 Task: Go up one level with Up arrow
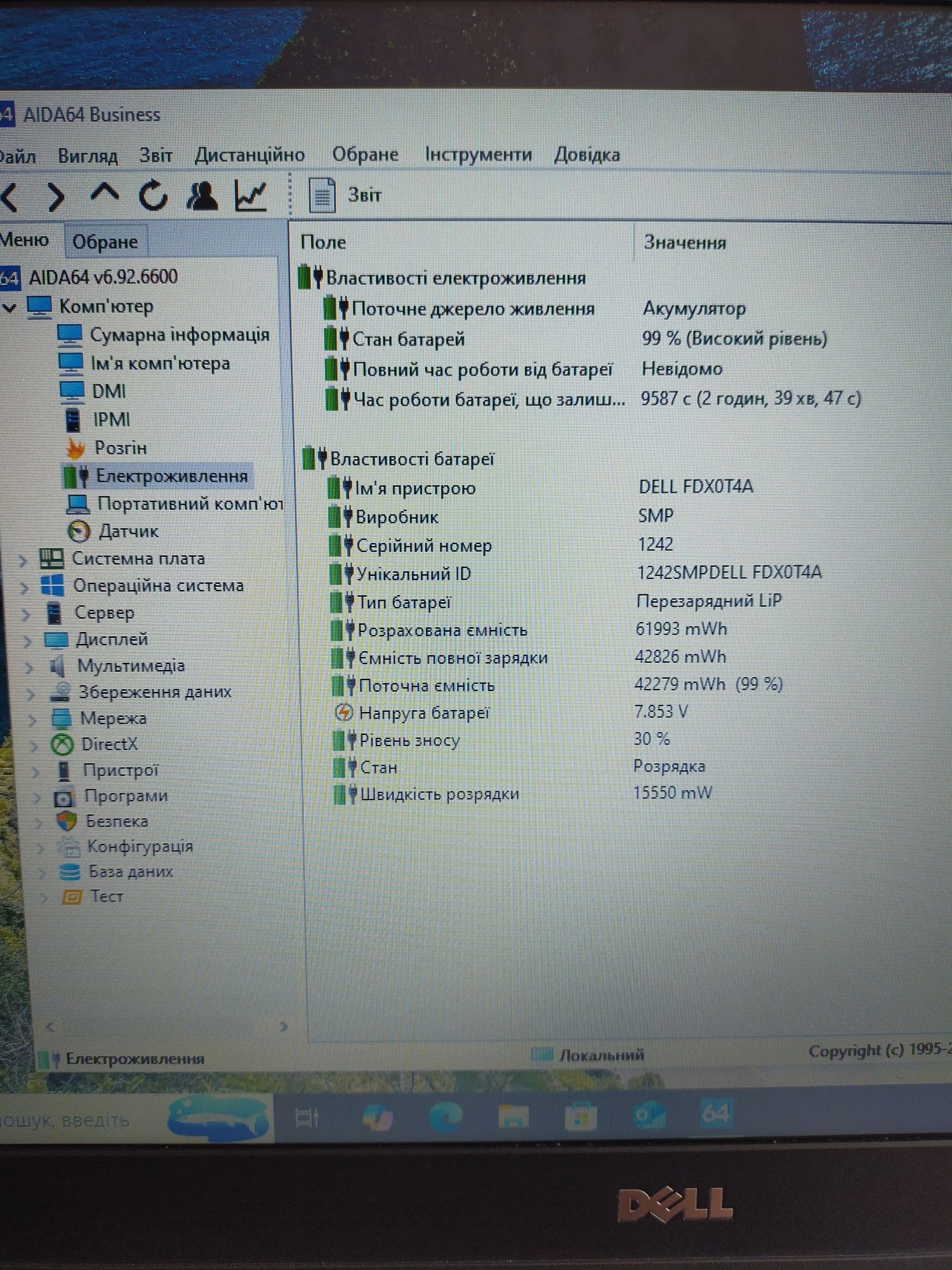pyautogui.click(x=105, y=194)
